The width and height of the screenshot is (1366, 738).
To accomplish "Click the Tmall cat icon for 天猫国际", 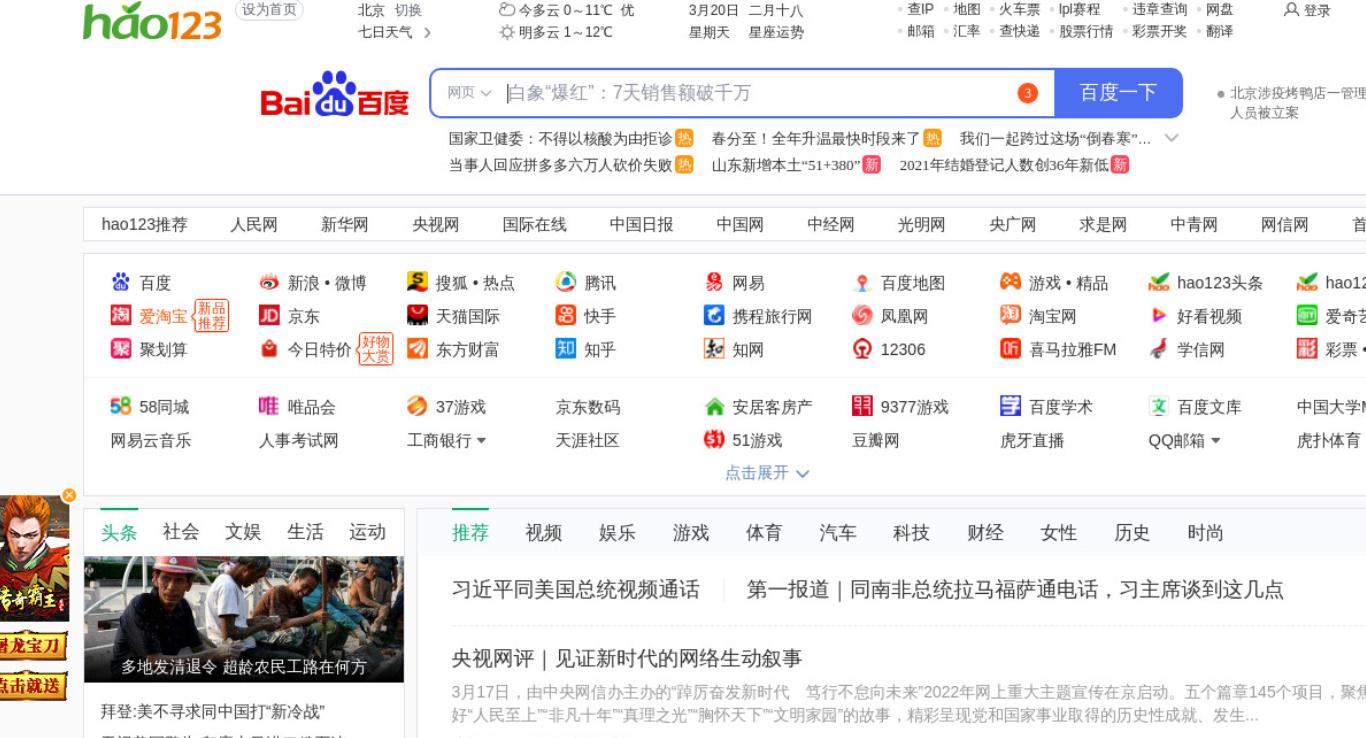I will [417, 316].
